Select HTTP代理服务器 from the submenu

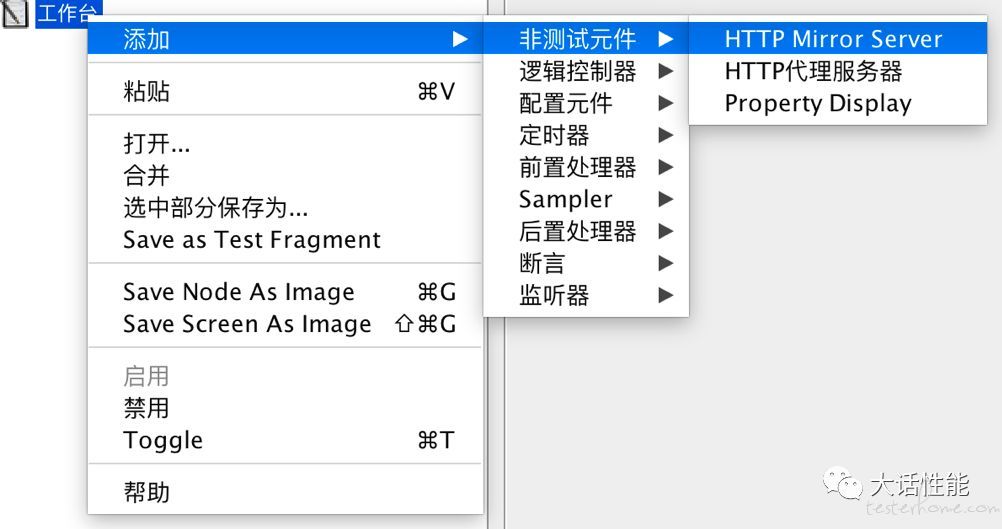point(838,71)
